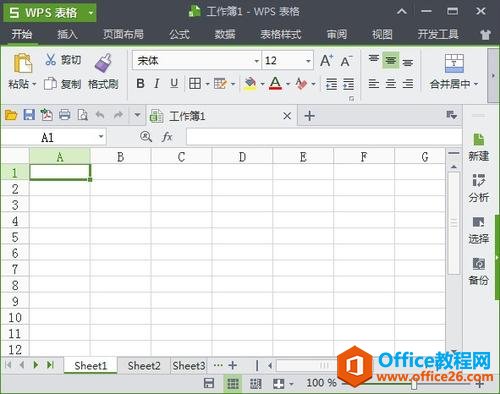Click the increase indent icon

(x=348, y=84)
